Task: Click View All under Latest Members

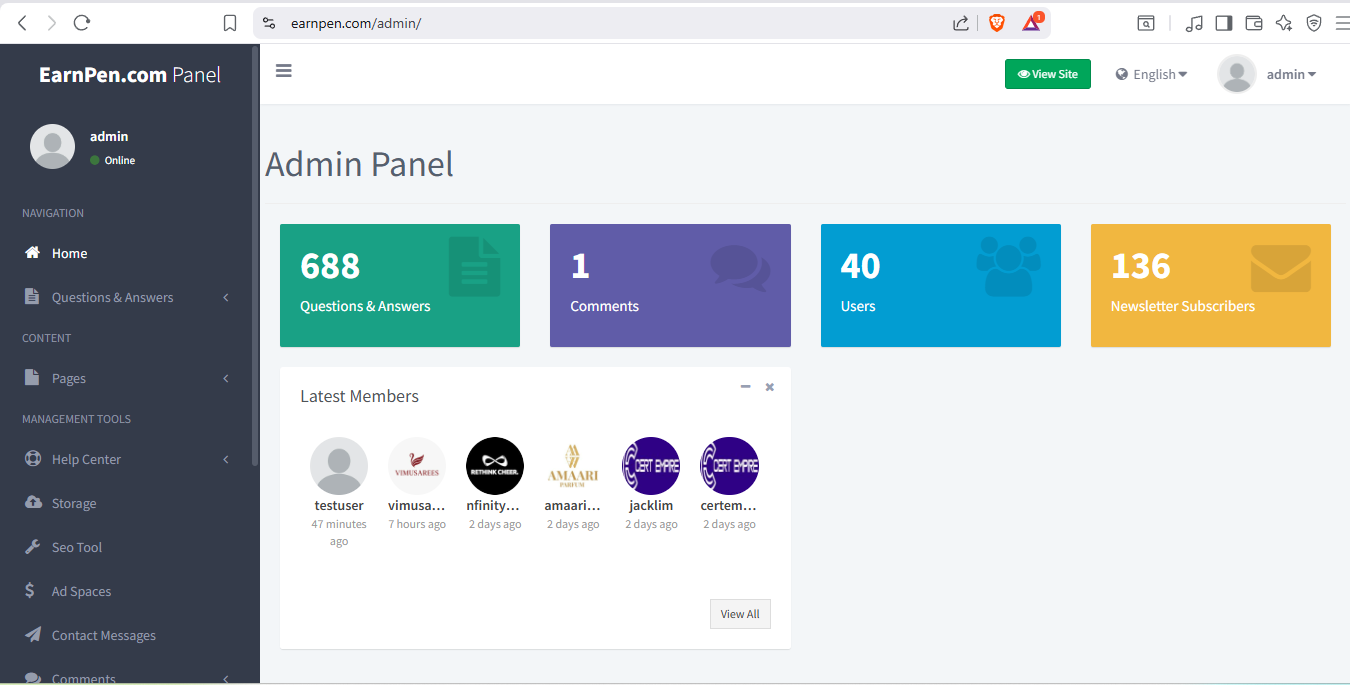Action: (x=740, y=613)
